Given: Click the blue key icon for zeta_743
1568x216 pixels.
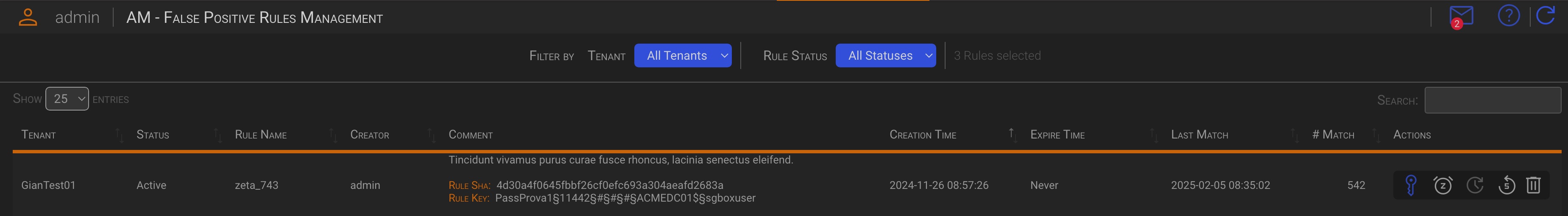Looking at the screenshot, I should pyautogui.click(x=1410, y=185).
